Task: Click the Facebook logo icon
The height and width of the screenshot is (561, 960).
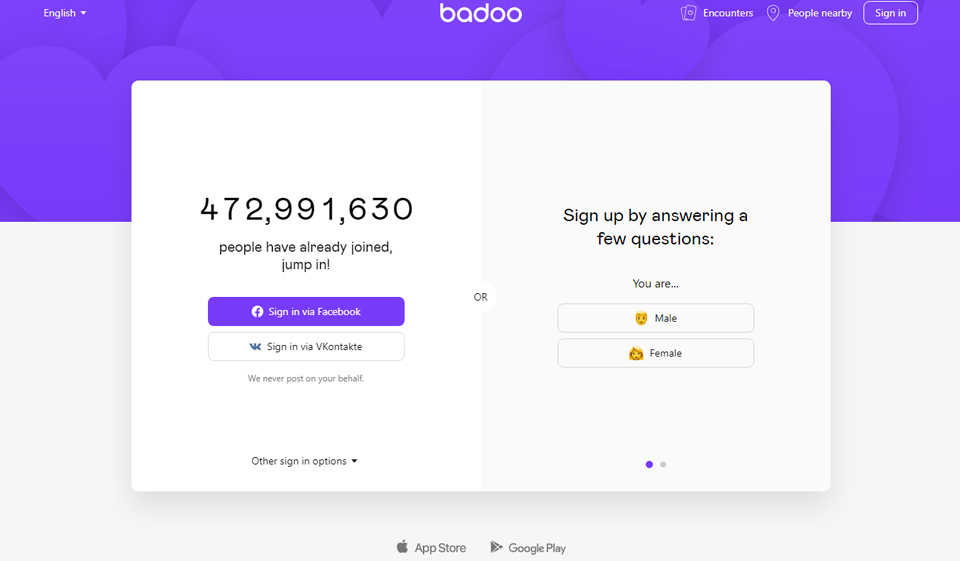Action: [x=258, y=312]
